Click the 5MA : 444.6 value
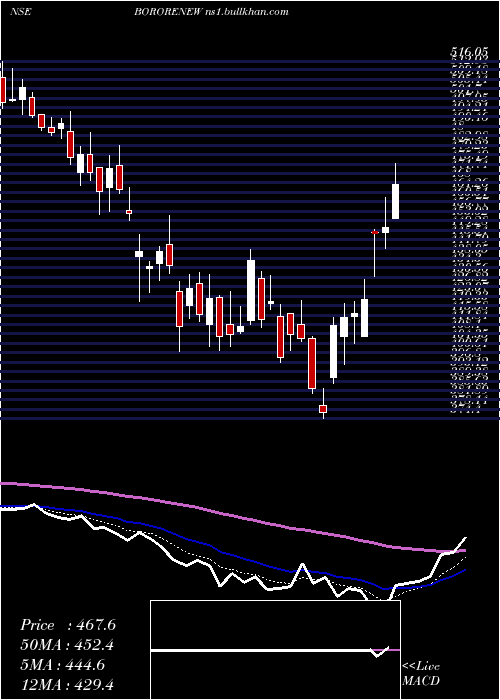The width and height of the screenshot is (500, 700). tap(62, 665)
